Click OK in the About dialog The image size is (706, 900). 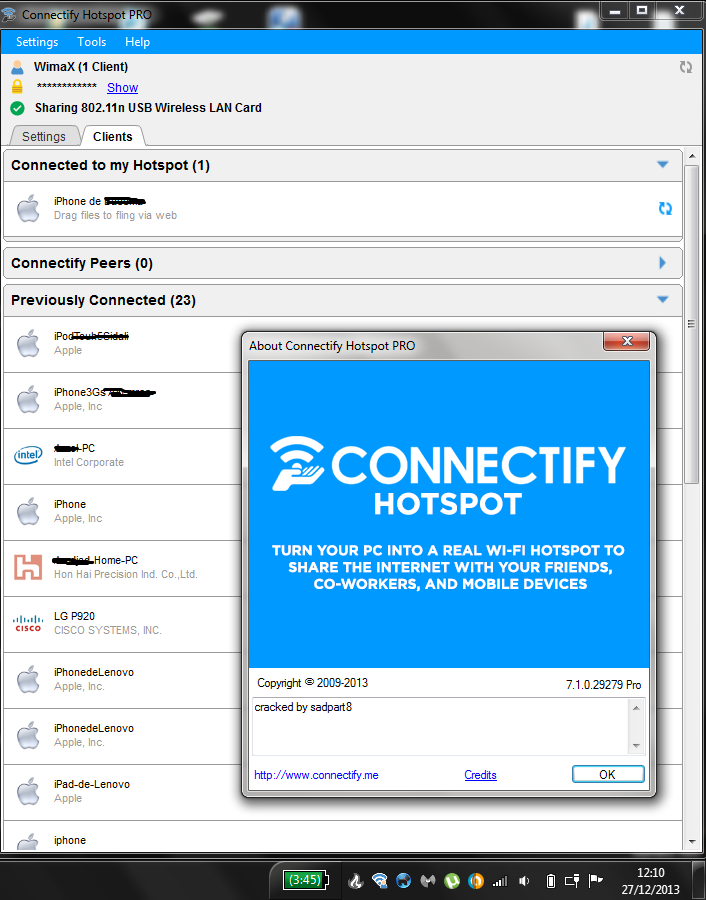pos(608,774)
